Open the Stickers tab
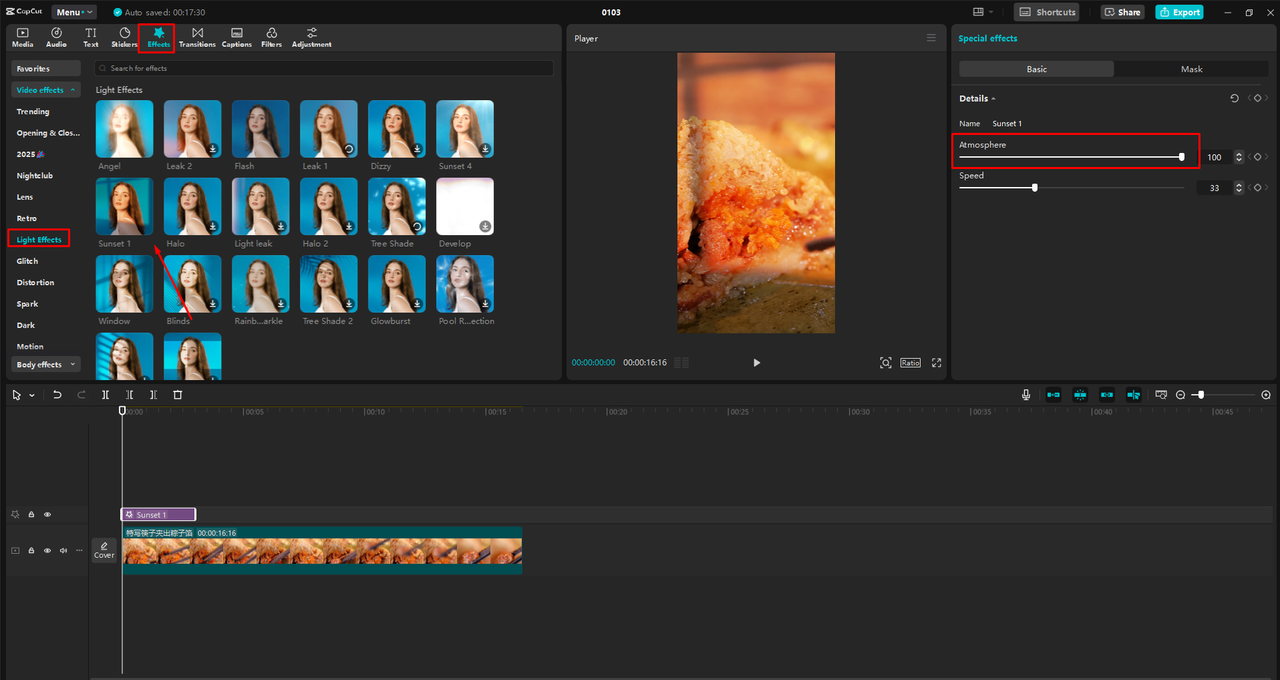1280x680 pixels. pos(124,38)
